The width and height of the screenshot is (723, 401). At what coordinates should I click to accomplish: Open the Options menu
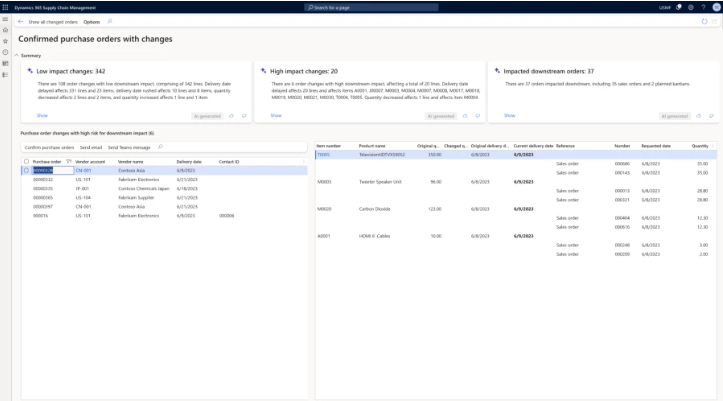pyautogui.click(x=91, y=21)
